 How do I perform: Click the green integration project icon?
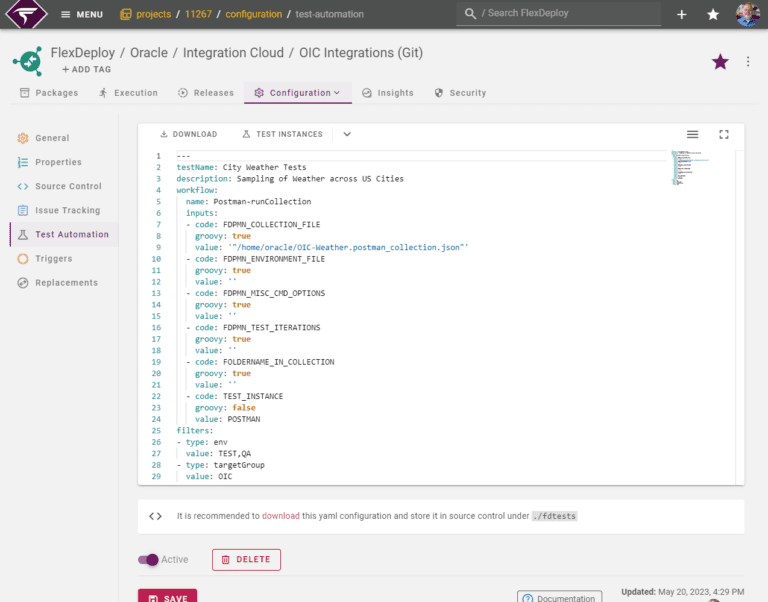click(x=28, y=61)
